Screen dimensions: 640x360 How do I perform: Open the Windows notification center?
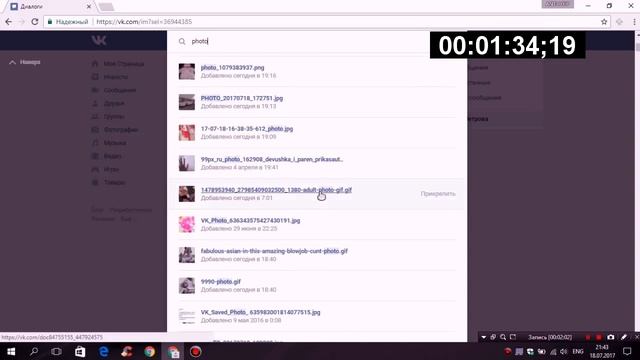click(627, 351)
